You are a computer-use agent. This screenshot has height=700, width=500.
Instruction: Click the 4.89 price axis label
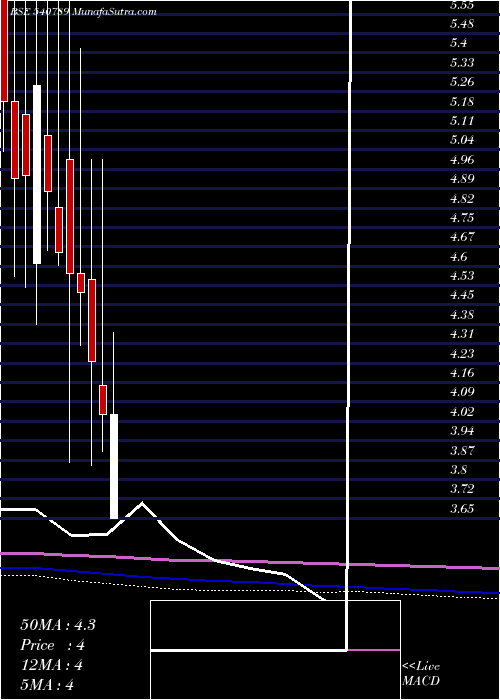(462, 179)
